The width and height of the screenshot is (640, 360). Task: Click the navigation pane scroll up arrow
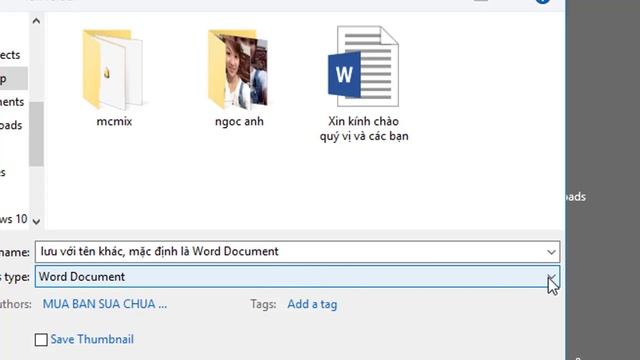(36, 21)
